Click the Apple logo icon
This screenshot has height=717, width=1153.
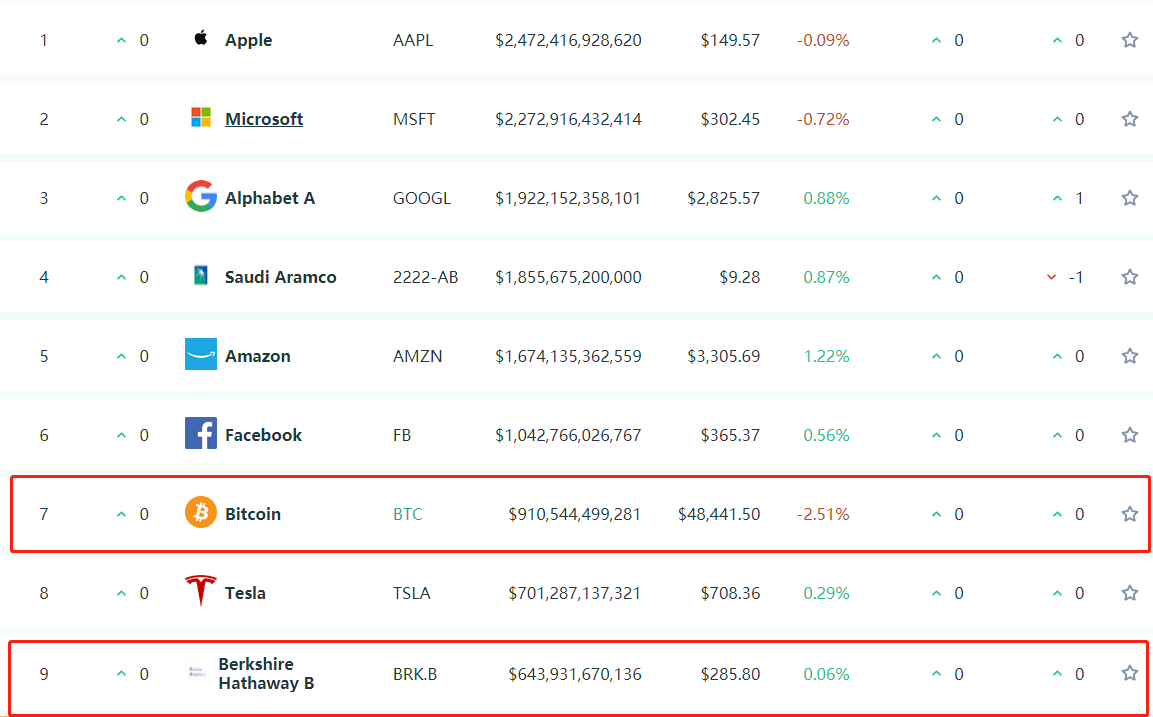(x=201, y=39)
